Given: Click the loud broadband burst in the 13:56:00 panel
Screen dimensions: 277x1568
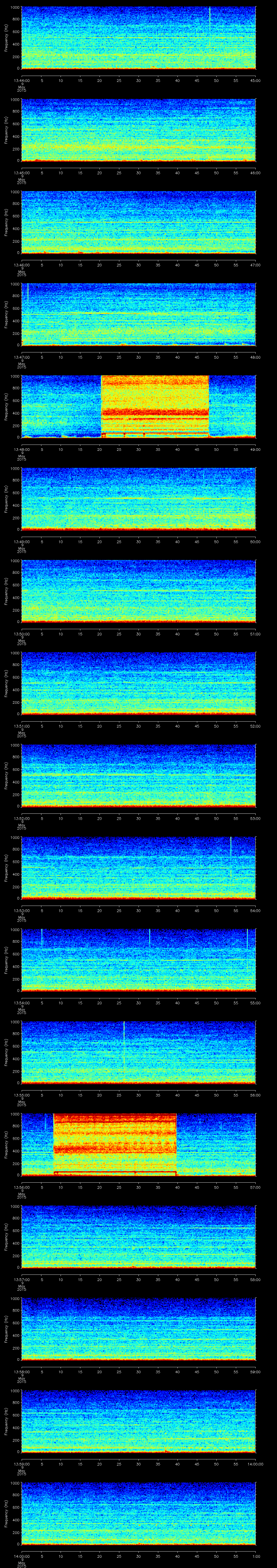Looking at the screenshot, I should coord(115,1145).
